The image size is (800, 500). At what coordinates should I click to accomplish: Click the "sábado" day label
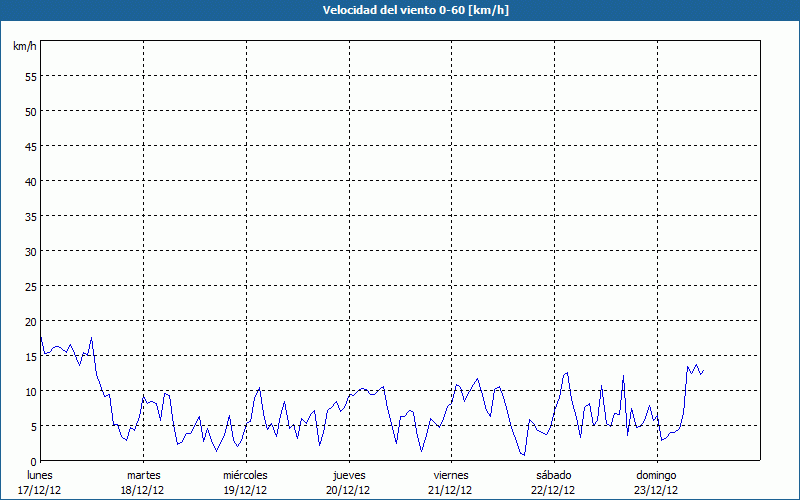click(x=553, y=475)
